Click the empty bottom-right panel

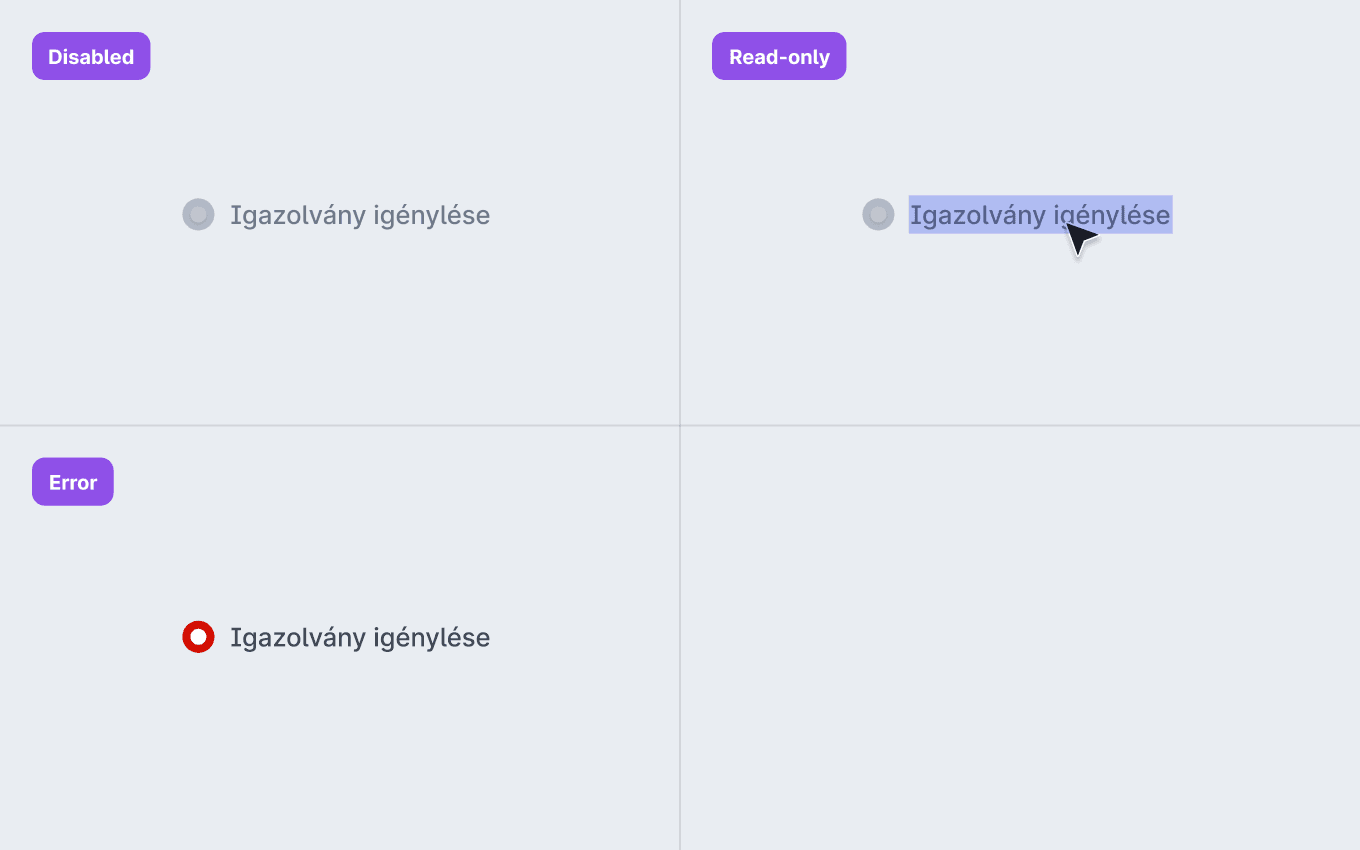(x=1020, y=638)
